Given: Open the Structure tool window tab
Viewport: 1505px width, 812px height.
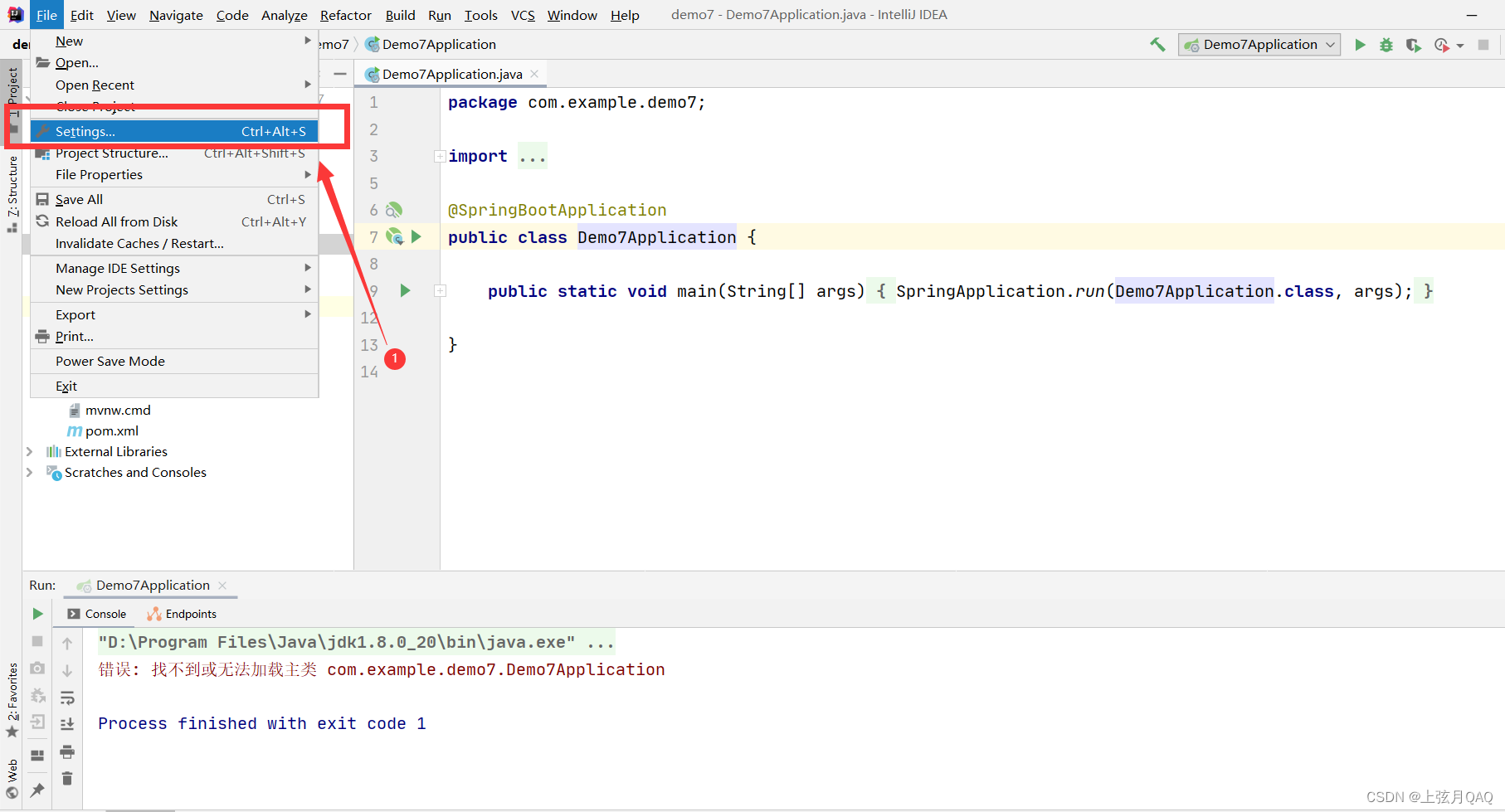Looking at the screenshot, I should (12, 193).
